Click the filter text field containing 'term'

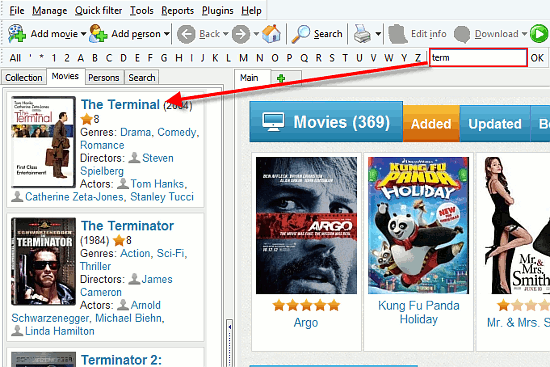click(x=478, y=58)
